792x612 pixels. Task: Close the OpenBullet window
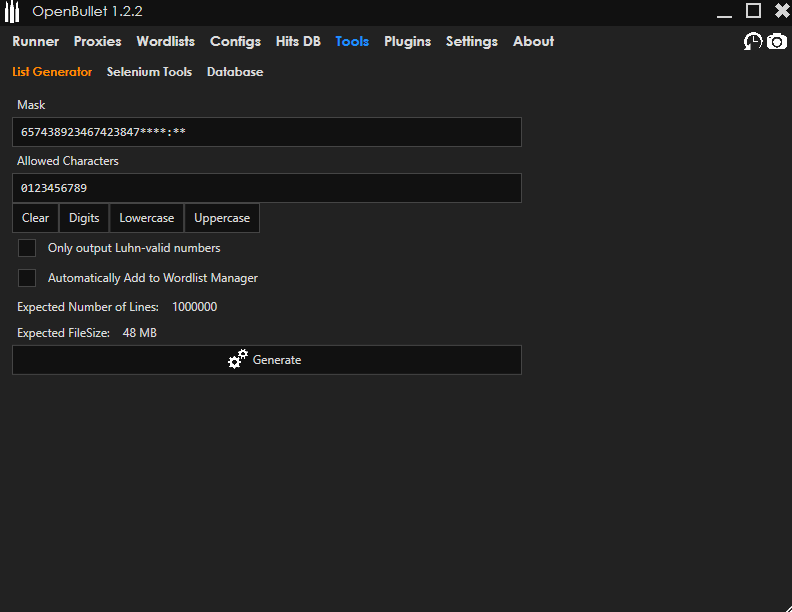(782, 11)
